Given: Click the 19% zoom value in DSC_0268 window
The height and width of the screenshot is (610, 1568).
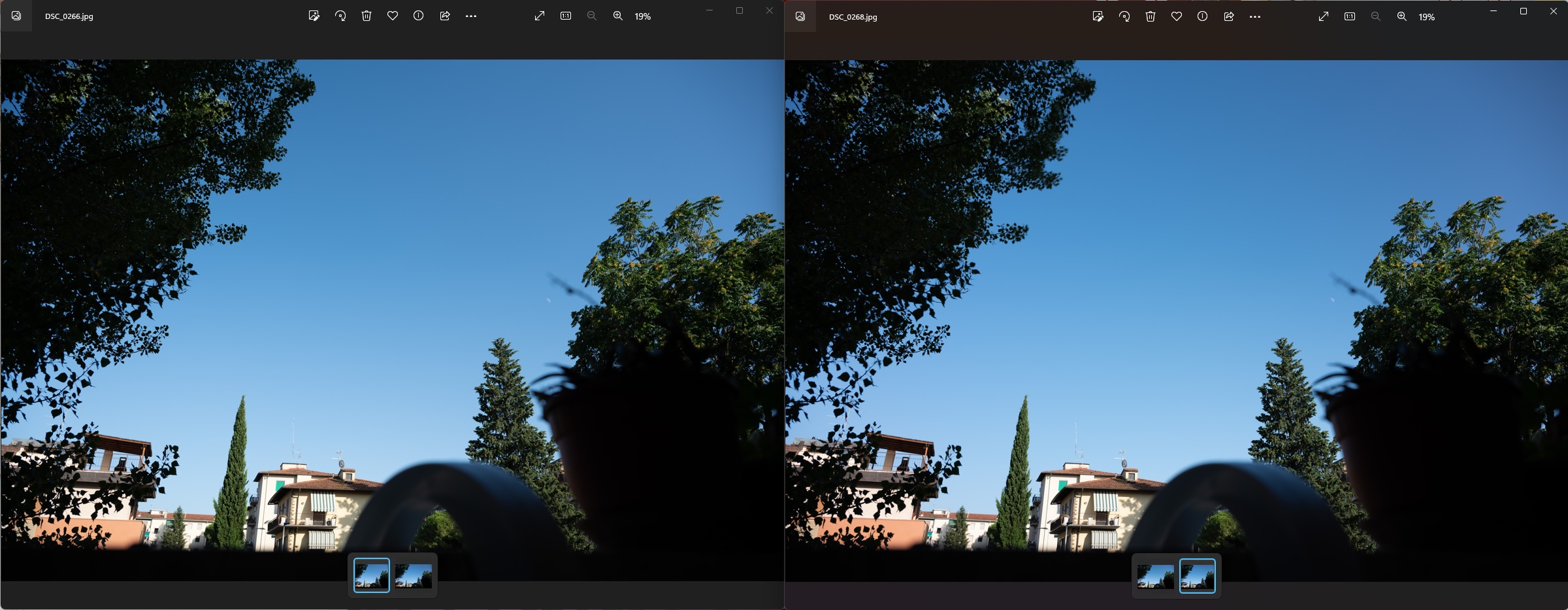Looking at the screenshot, I should (x=1427, y=17).
